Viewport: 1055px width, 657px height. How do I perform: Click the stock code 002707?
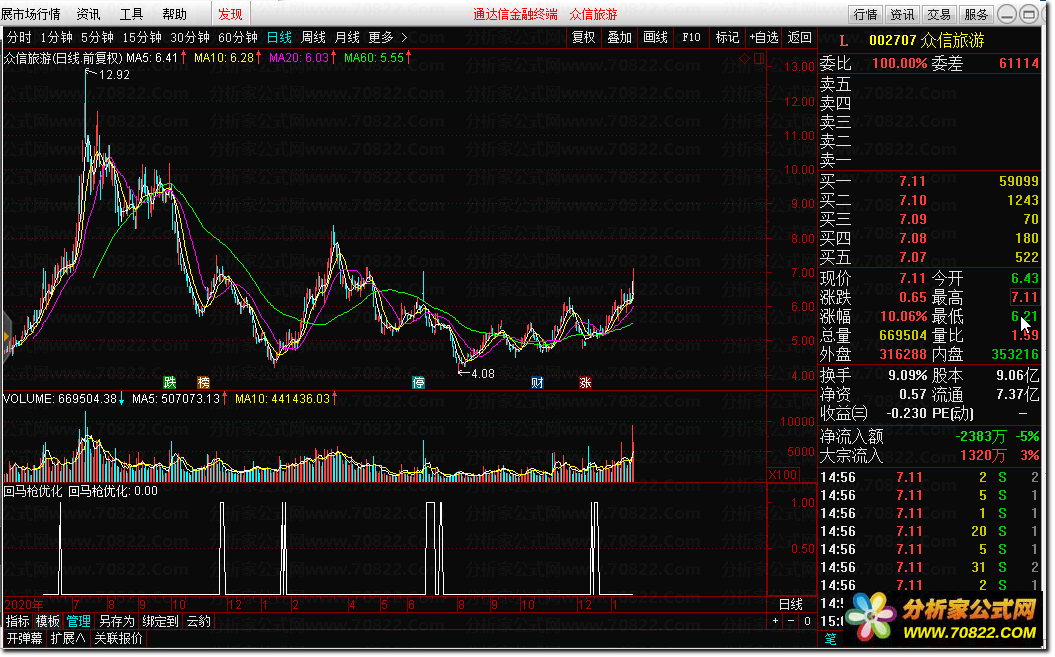(x=892, y=40)
